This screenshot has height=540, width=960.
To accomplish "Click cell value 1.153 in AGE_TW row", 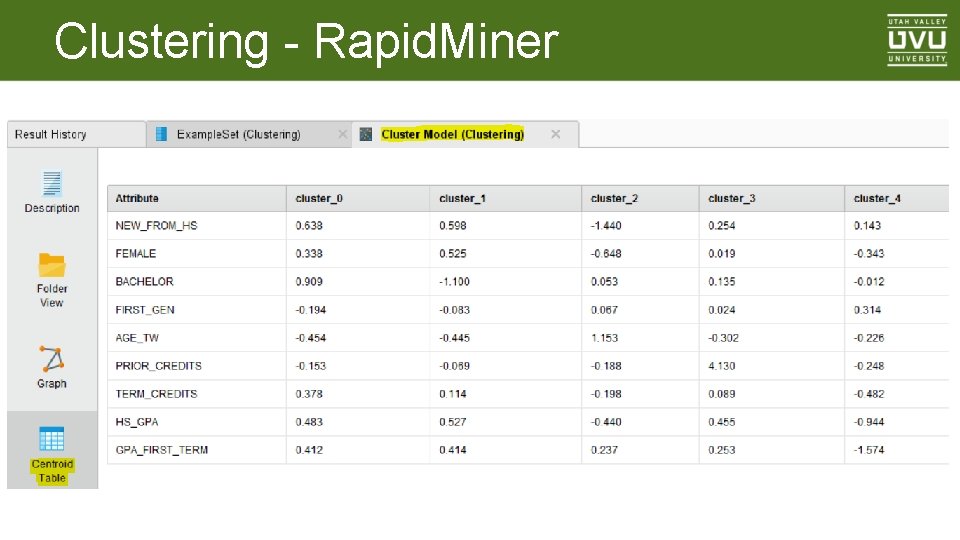I will pos(604,338).
